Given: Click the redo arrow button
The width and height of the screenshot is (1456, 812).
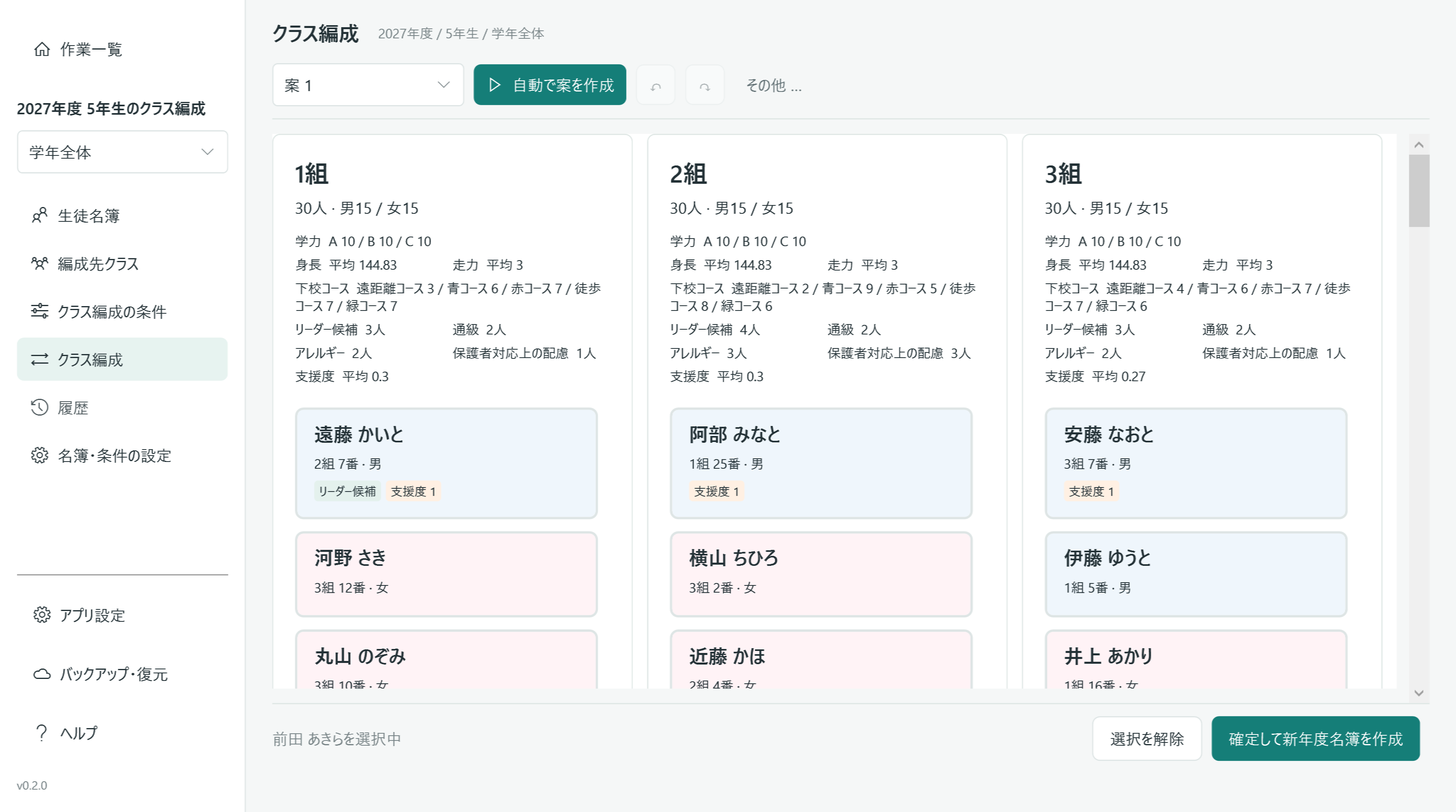Looking at the screenshot, I should pos(705,86).
